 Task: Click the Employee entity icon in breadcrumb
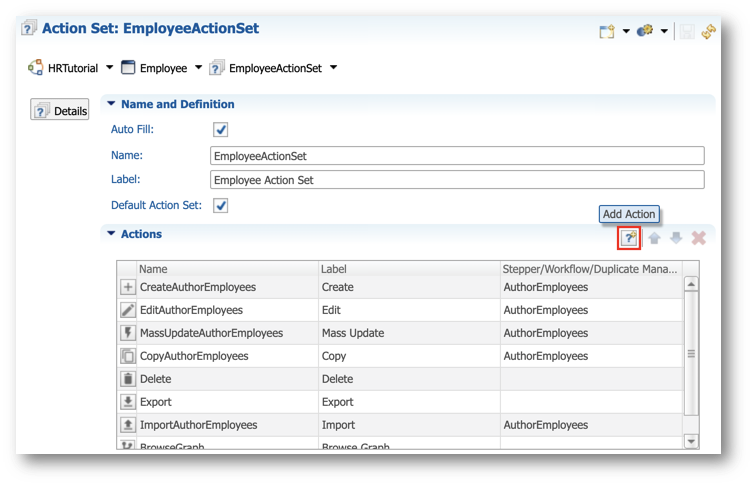click(128, 68)
